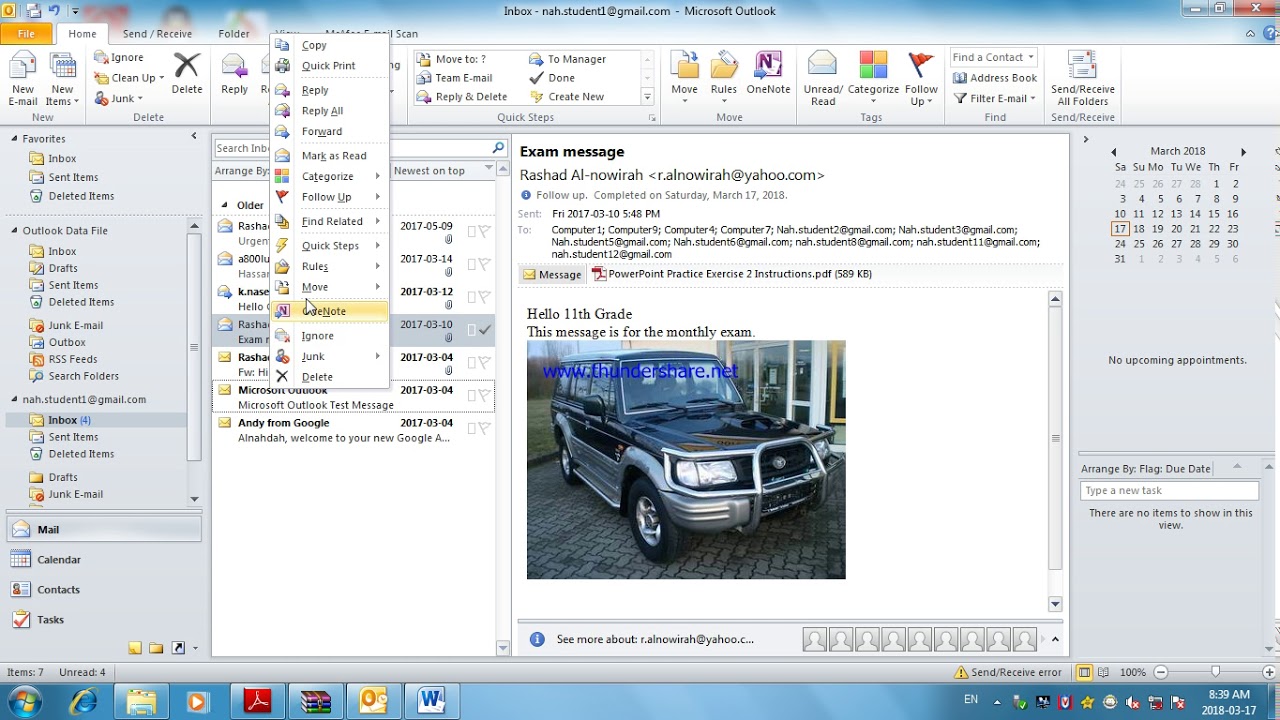Image resolution: width=1280 pixels, height=720 pixels.
Task: Open the Move ribbon button
Action: [x=685, y=76]
